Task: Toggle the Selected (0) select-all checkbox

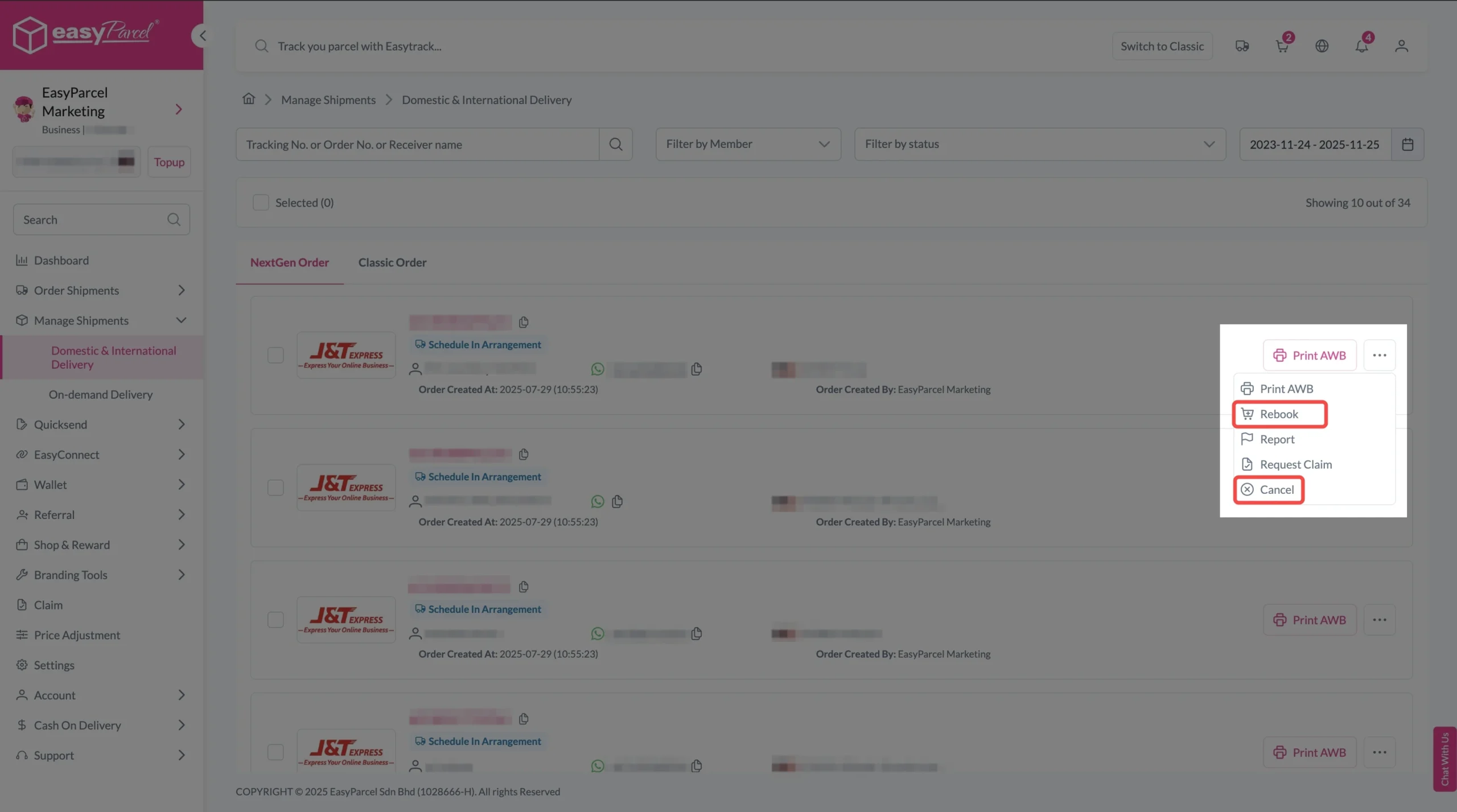Action: 261,203
